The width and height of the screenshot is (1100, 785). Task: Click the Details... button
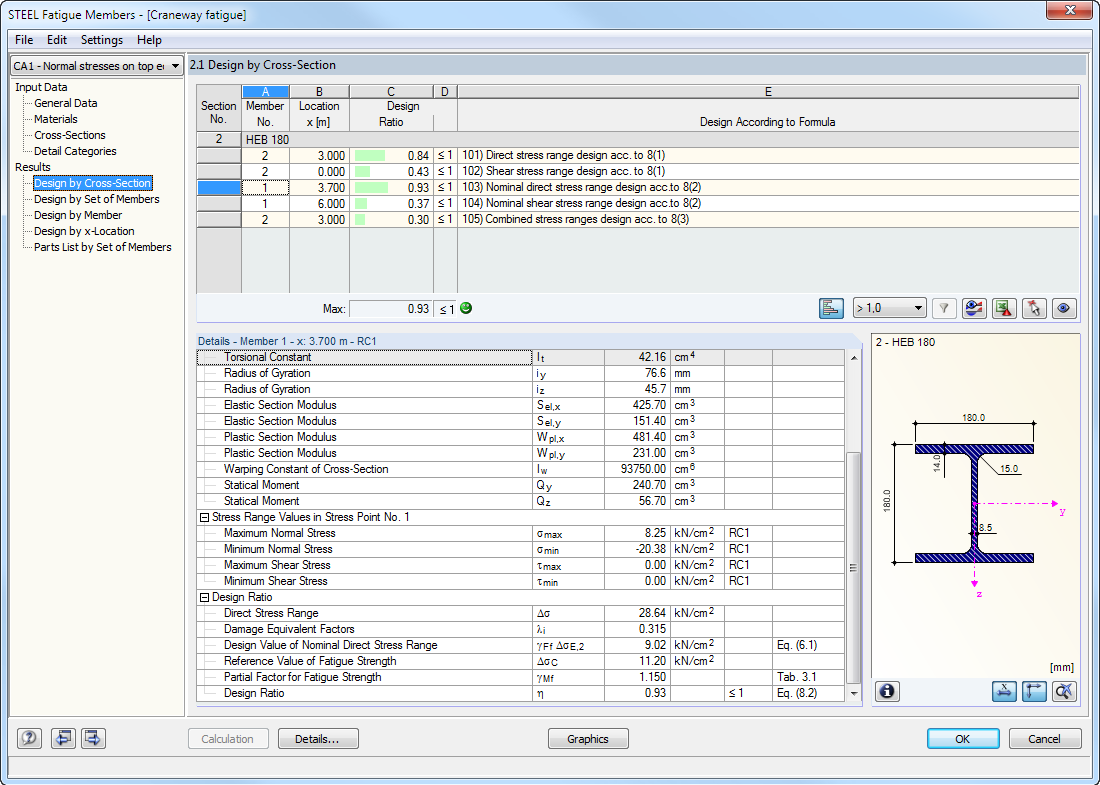318,739
